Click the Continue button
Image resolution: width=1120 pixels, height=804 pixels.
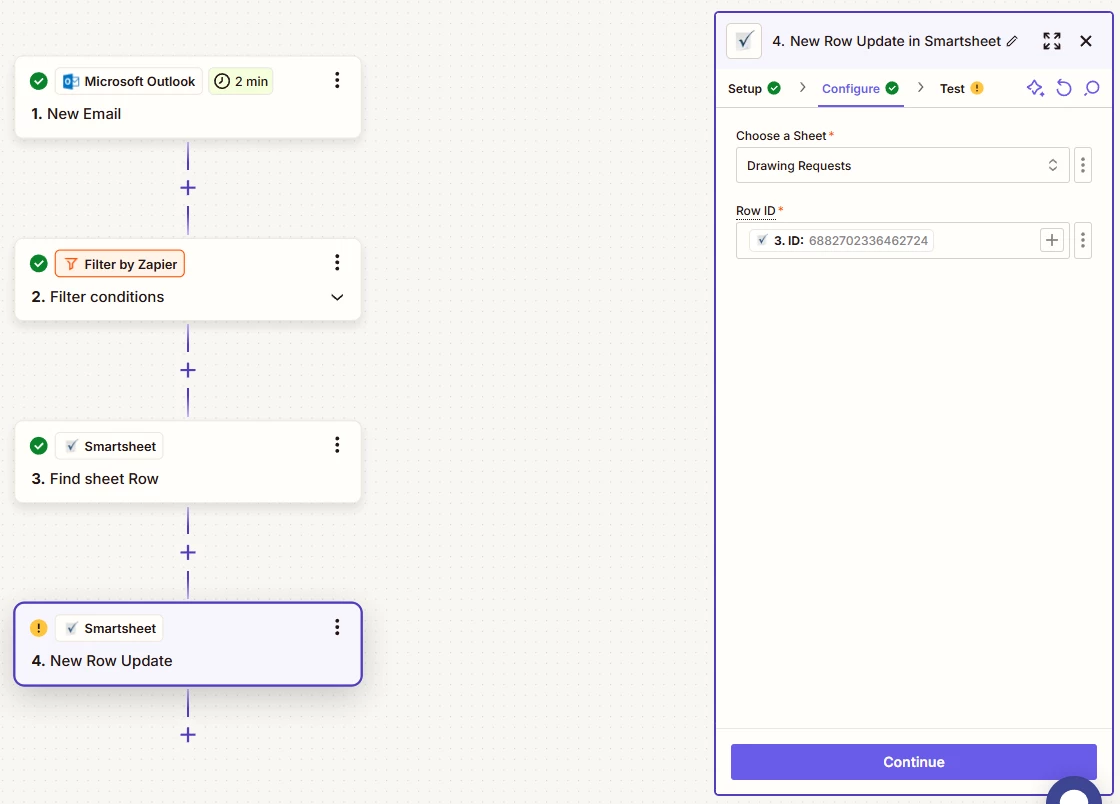(914, 762)
